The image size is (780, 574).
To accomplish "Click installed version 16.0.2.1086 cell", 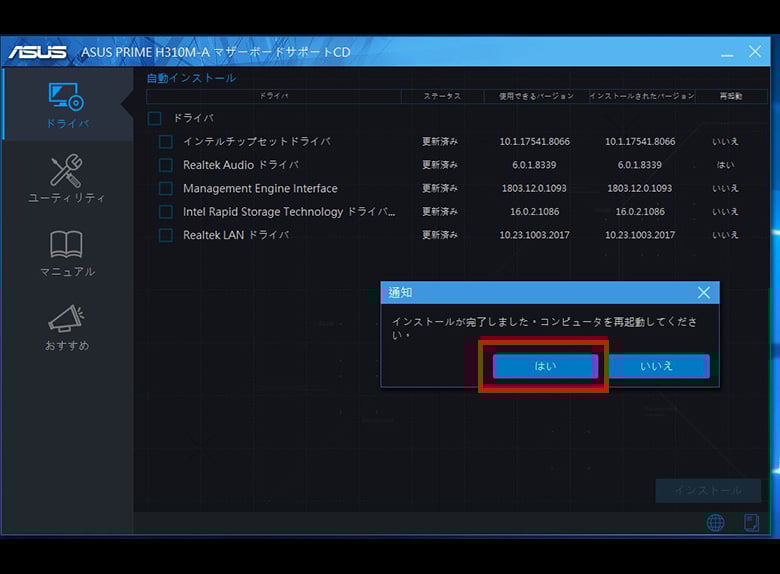I will point(640,212).
